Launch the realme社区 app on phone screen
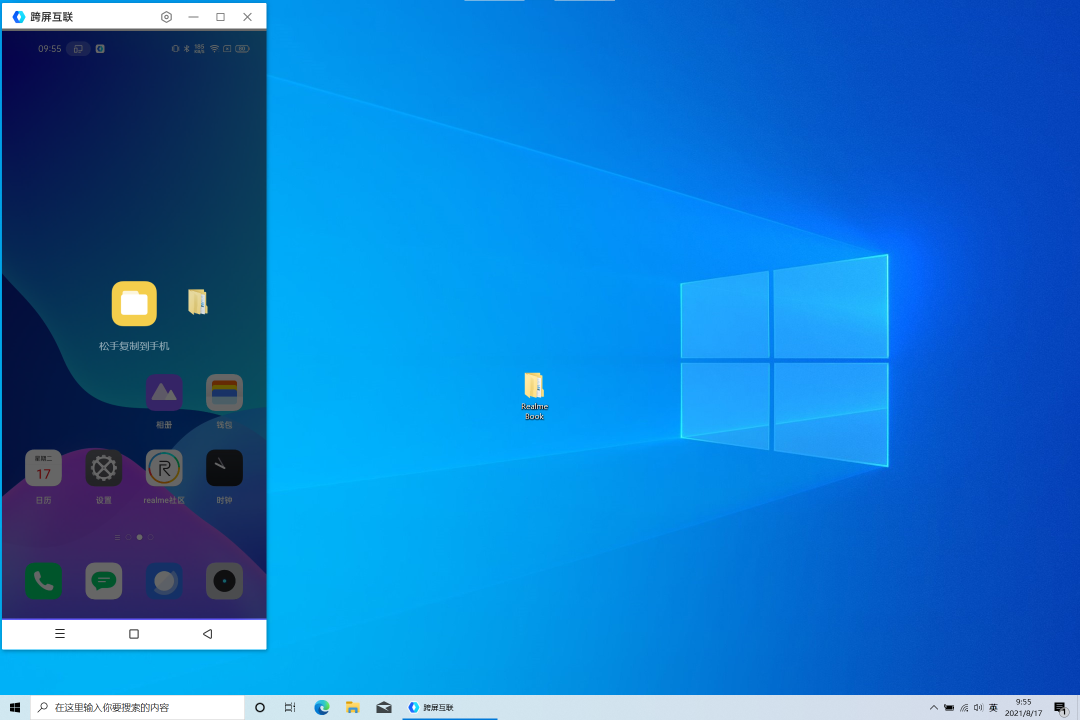Image resolution: width=1080 pixels, height=720 pixels. 164,468
